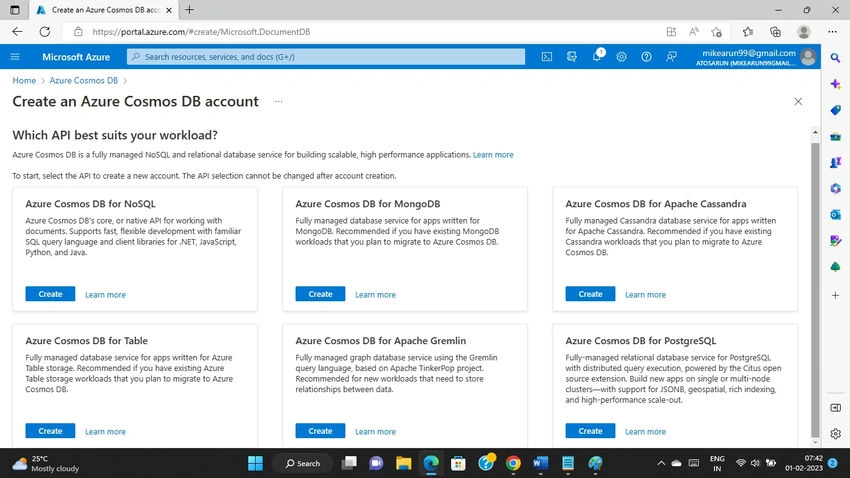Click the Microsoft Azure logo text

(76, 57)
